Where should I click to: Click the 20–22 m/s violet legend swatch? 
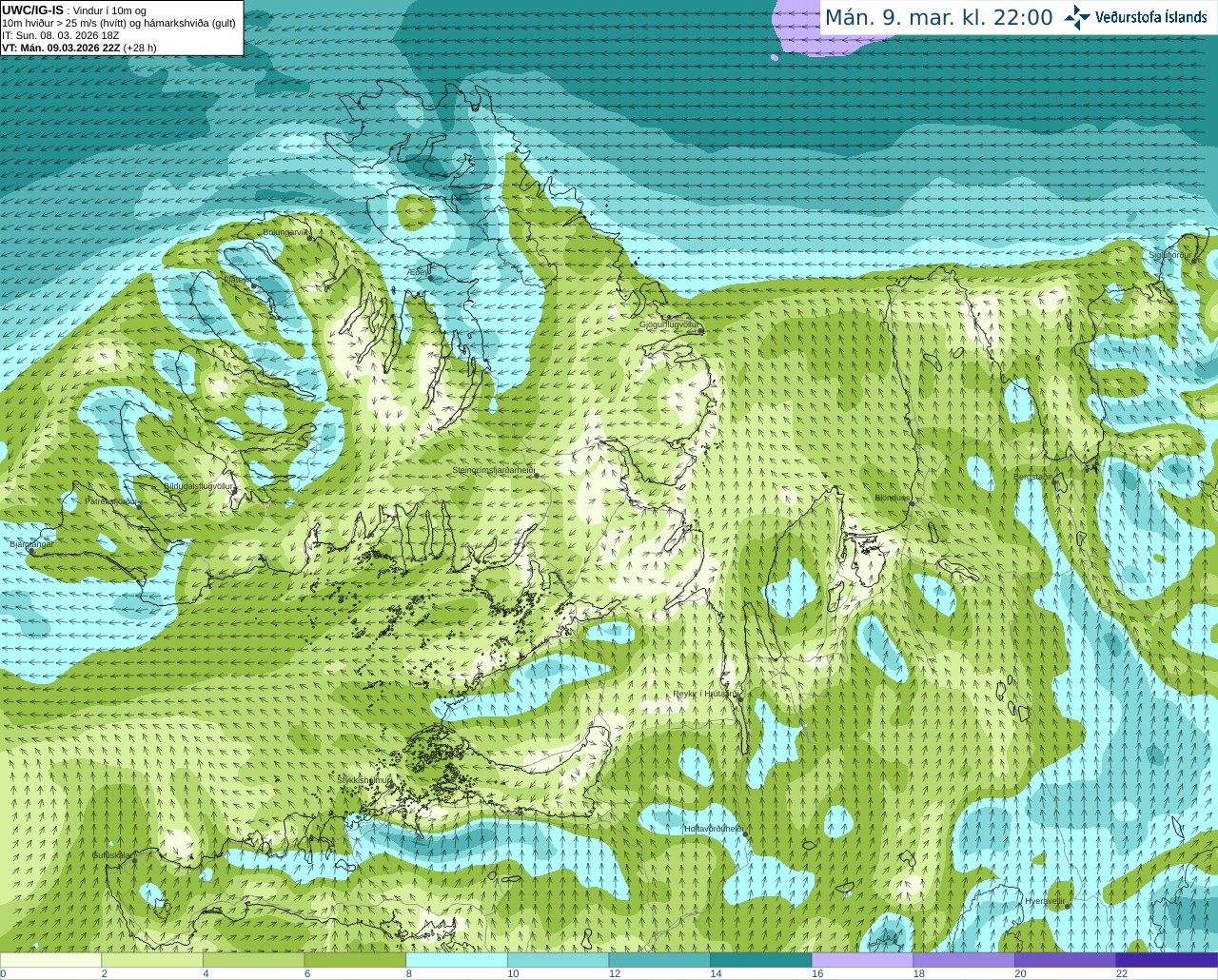1066,960
